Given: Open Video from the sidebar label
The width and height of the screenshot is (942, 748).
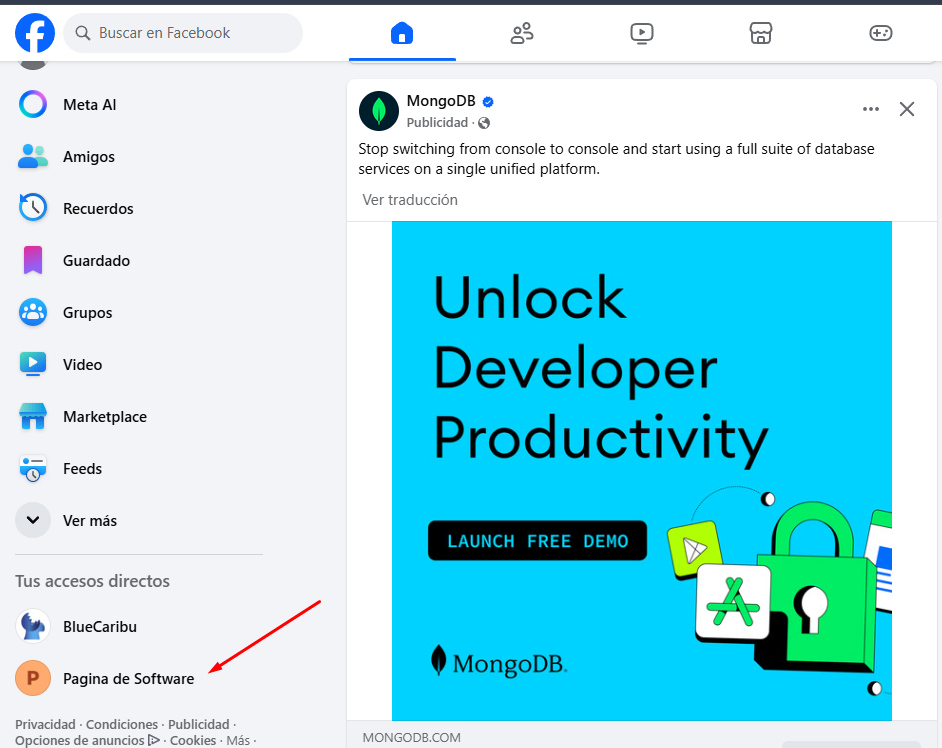Looking at the screenshot, I should coord(82,365).
